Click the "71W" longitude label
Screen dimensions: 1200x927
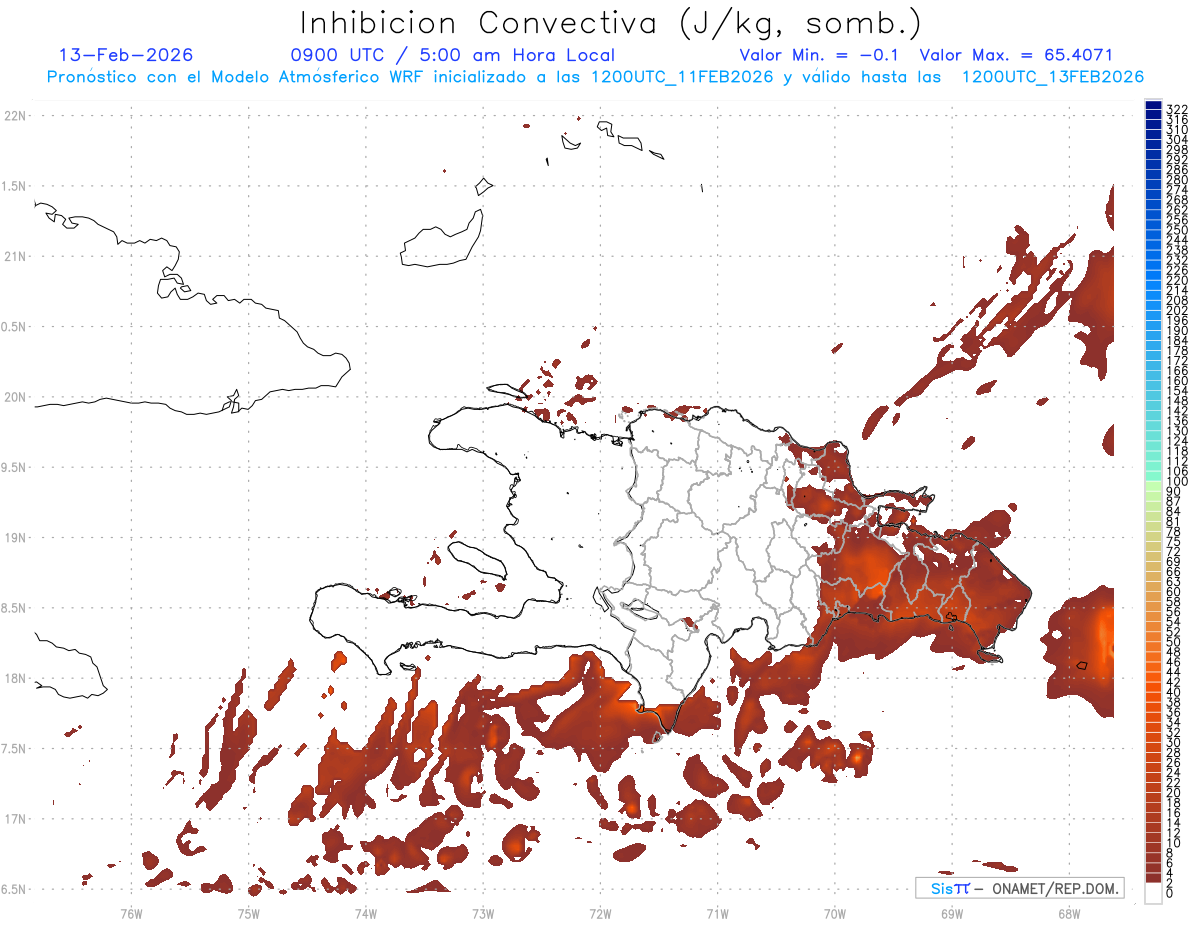pos(717,913)
